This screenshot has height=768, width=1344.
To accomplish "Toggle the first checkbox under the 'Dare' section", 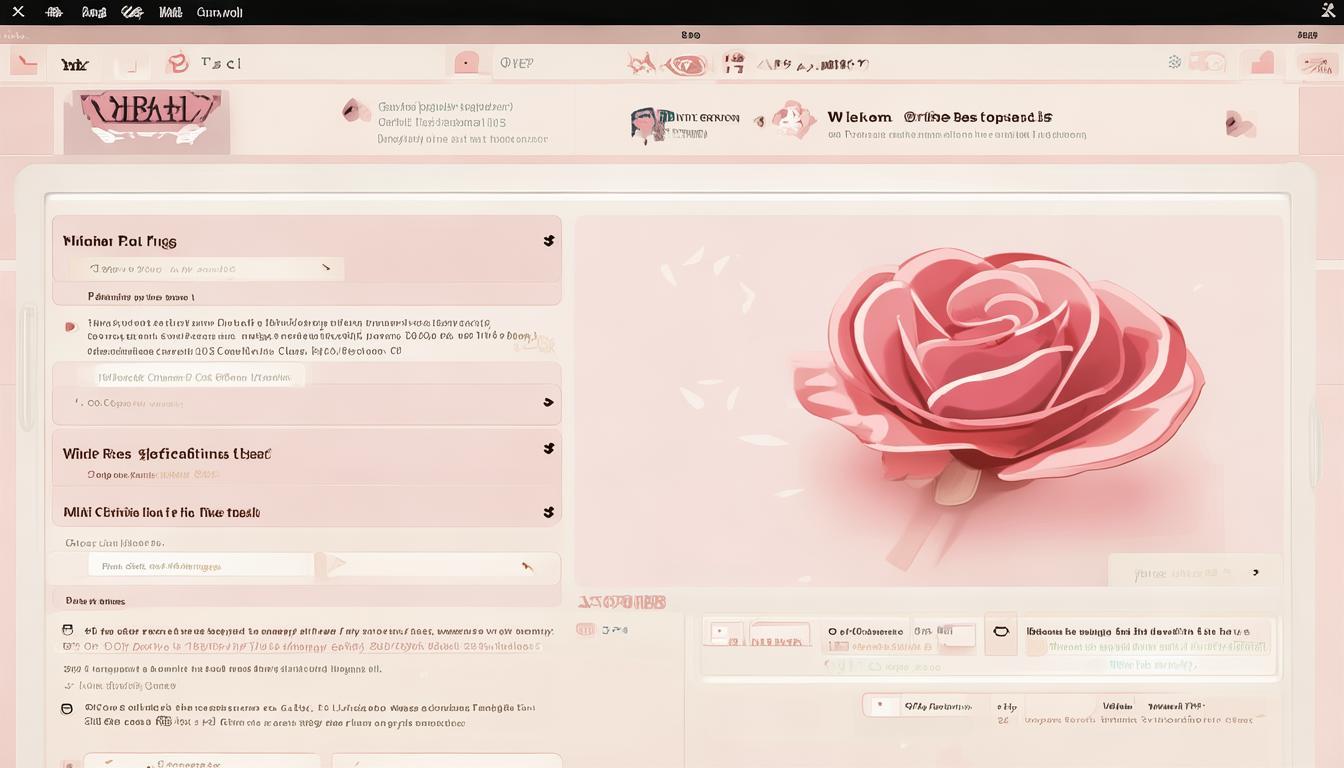I will 68,631.
